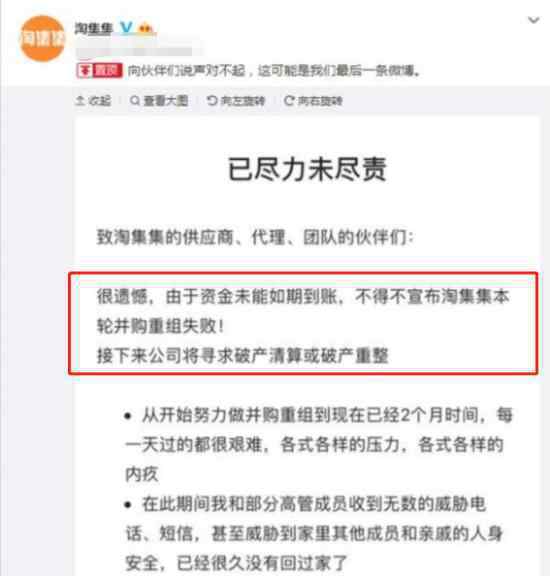Click the post text 向伙伴们说声对不起
Image resolution: width=550 pixels, height=576 pixels.
point(186,70)
